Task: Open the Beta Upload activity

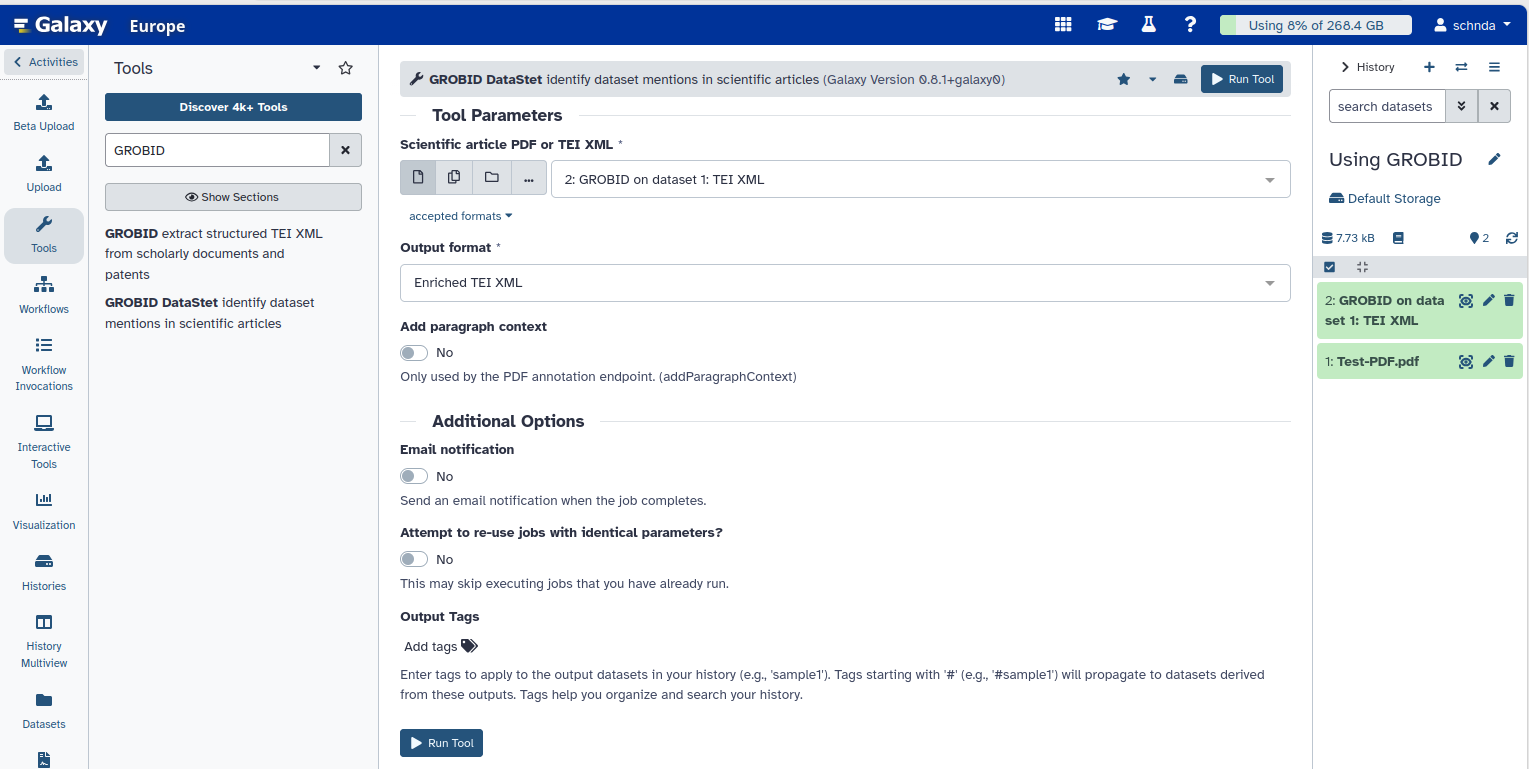Action: pos(44,112)
